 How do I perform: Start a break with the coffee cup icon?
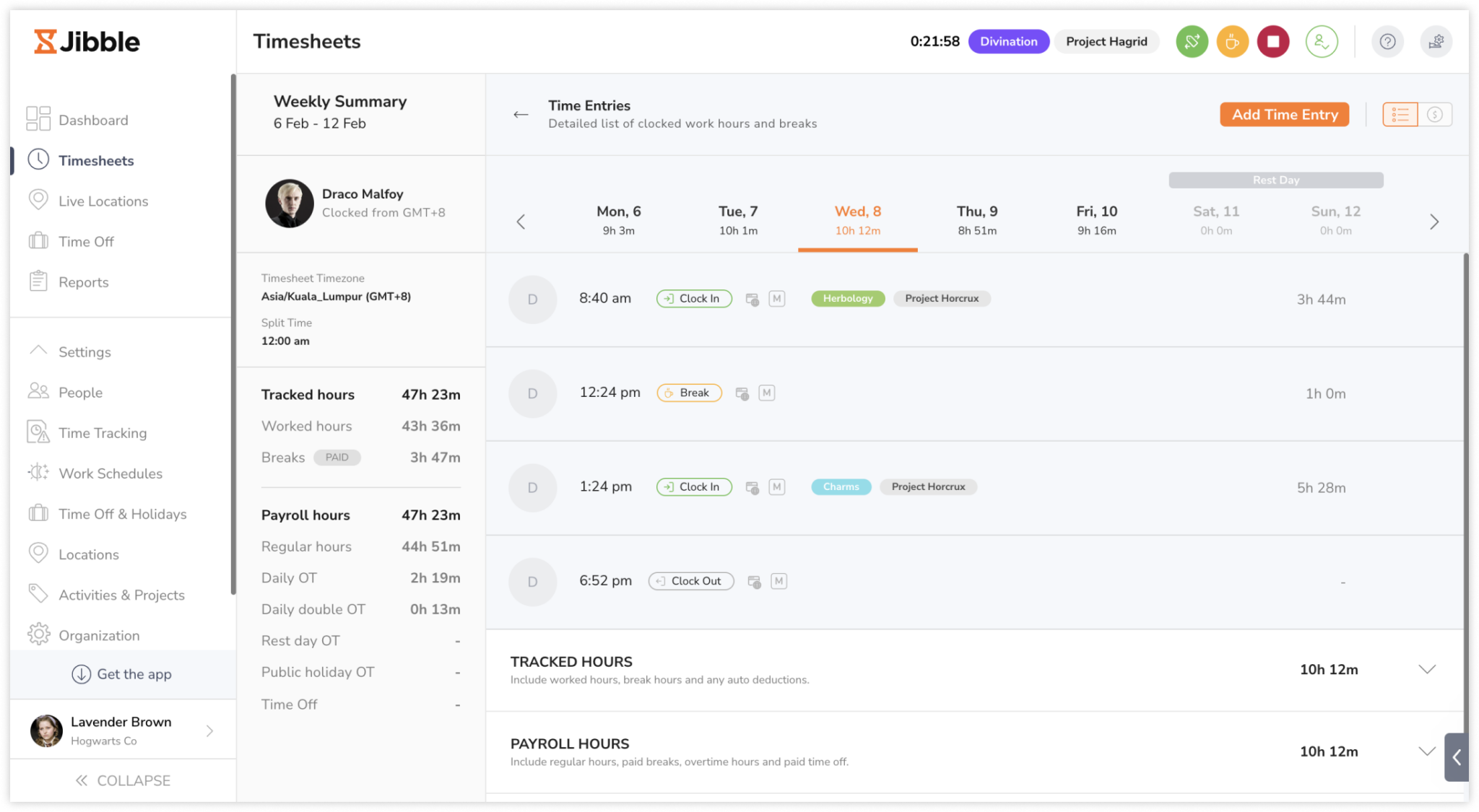(x=1232, y=42)
